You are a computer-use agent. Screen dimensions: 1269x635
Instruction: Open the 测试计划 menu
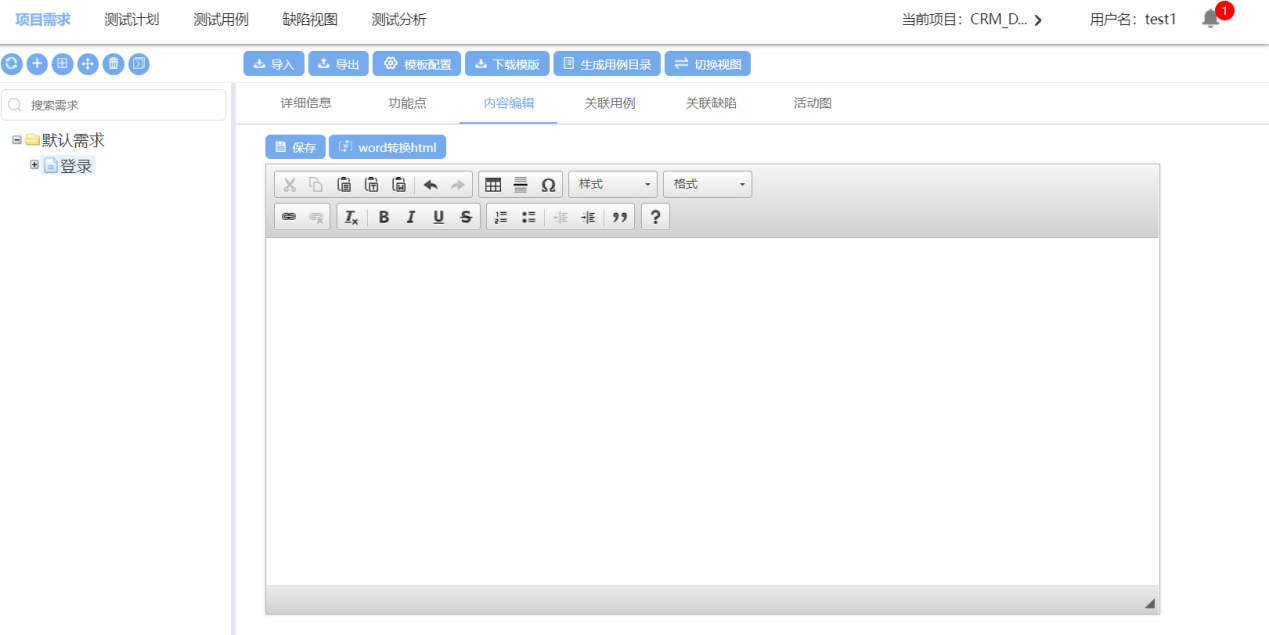(x=131, y=20)
